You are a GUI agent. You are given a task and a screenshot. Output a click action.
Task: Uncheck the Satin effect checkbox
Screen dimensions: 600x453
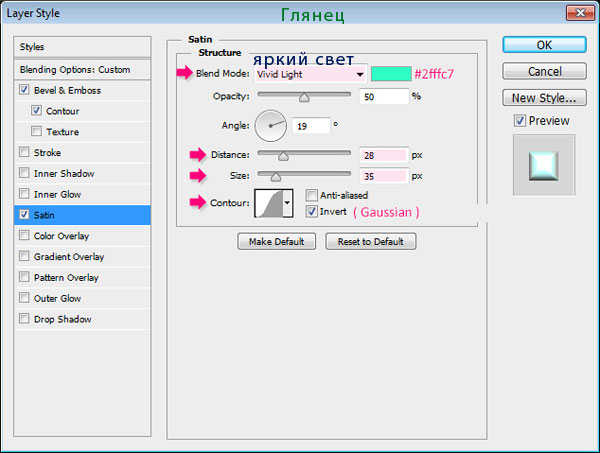pos(24,214)
